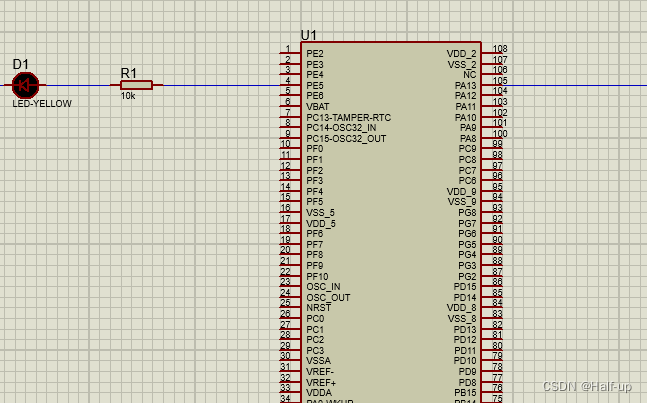Click the OSC_OUT pin label
Screen dimensions: 647x403
point(328,297)
